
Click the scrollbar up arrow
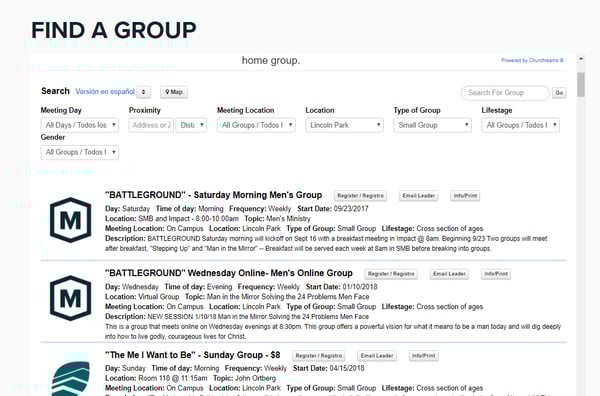(581, 59)
